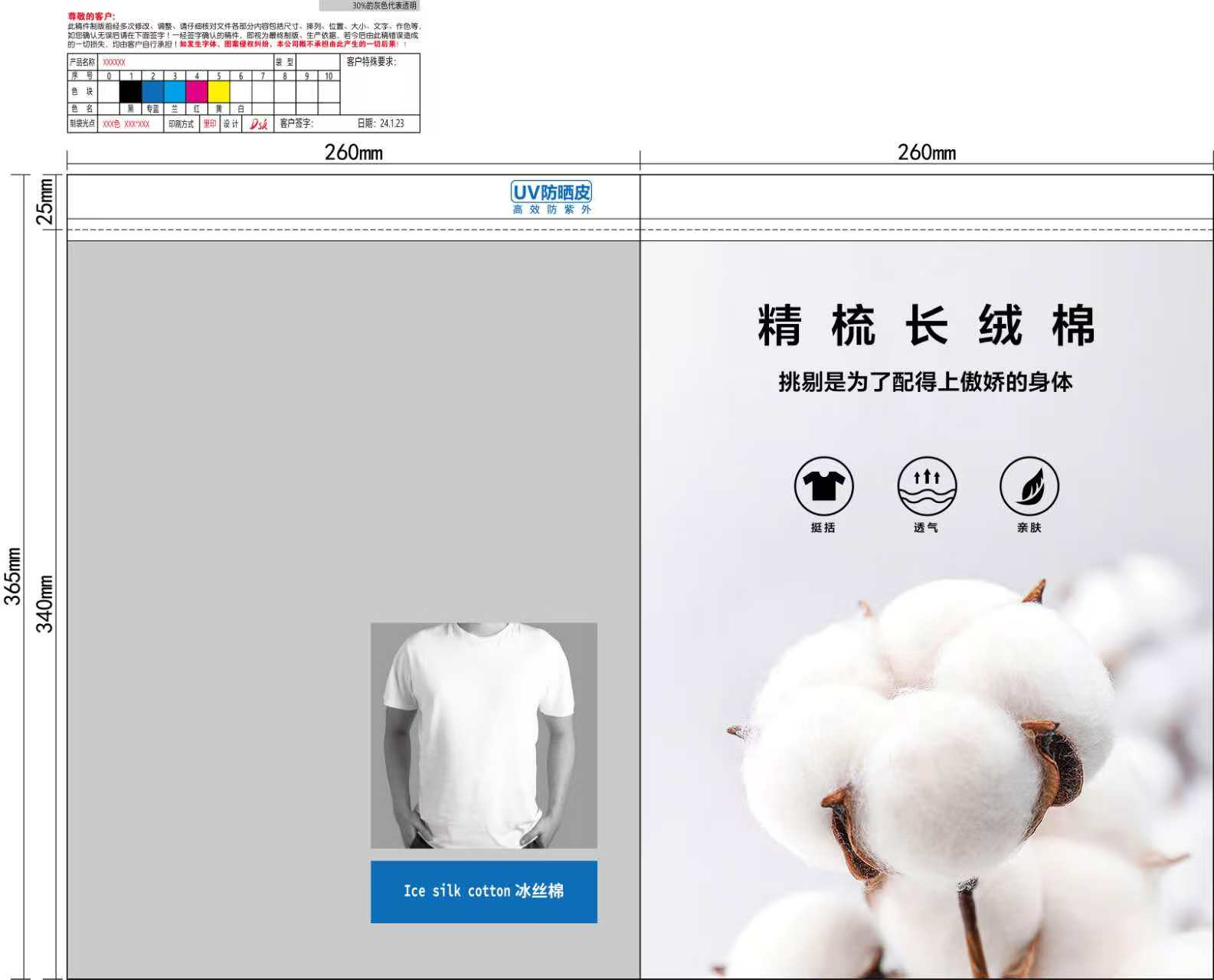Select the yellow (黄) color block
The image size is (1214, 980).
[219, 92]
